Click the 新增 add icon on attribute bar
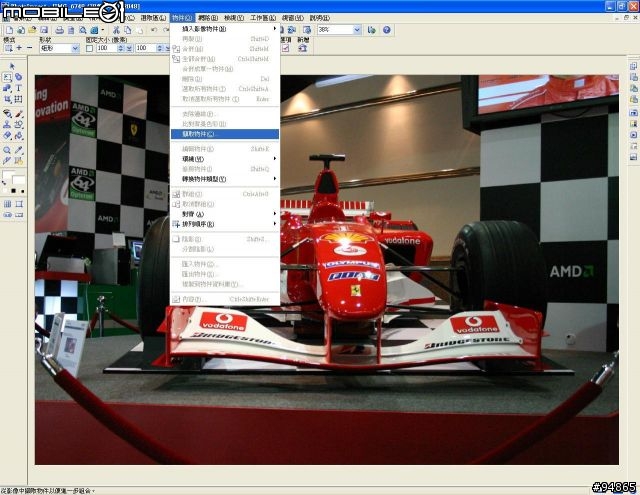 [302, 48]
